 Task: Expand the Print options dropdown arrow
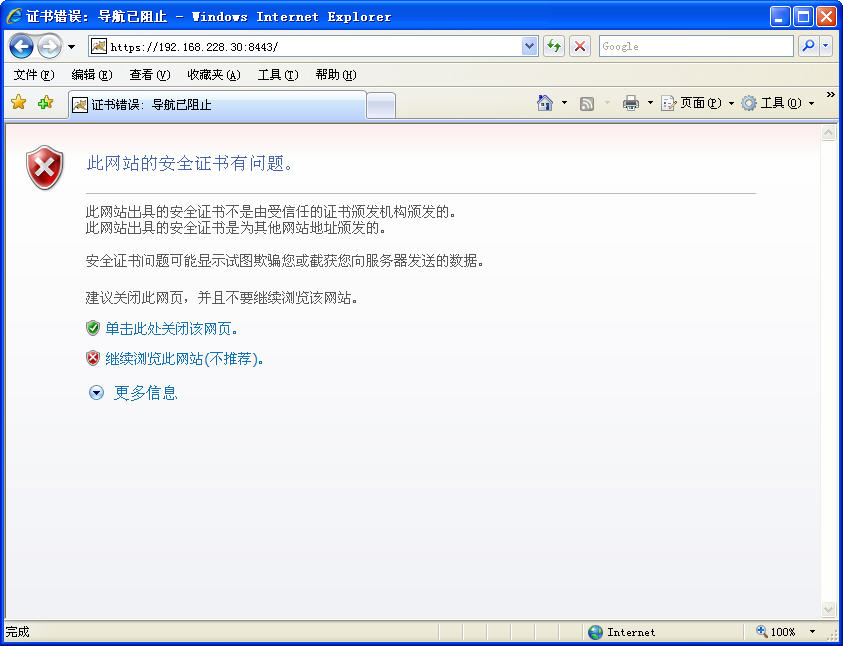tap(649, 103)
